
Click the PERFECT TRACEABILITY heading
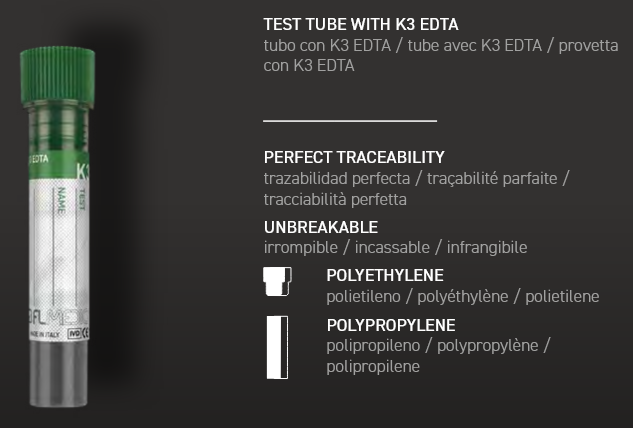[354, 158]
